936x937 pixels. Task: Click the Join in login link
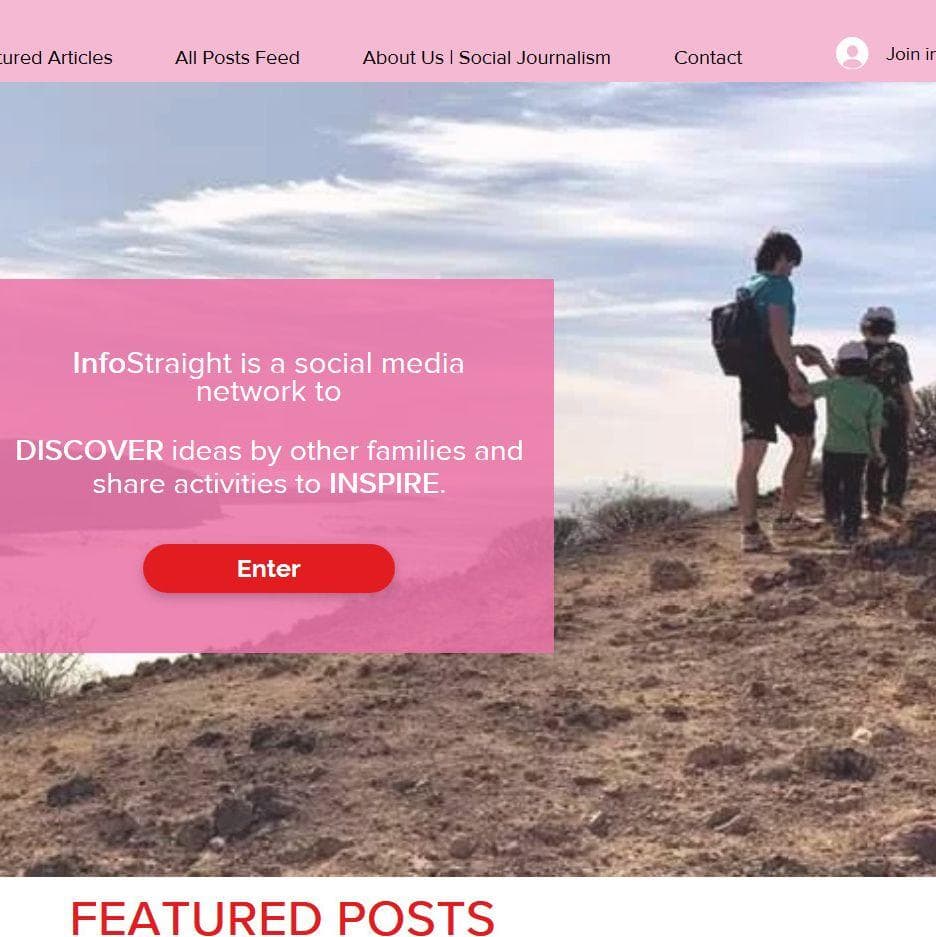pyautogui.click(x=910, y=54)
